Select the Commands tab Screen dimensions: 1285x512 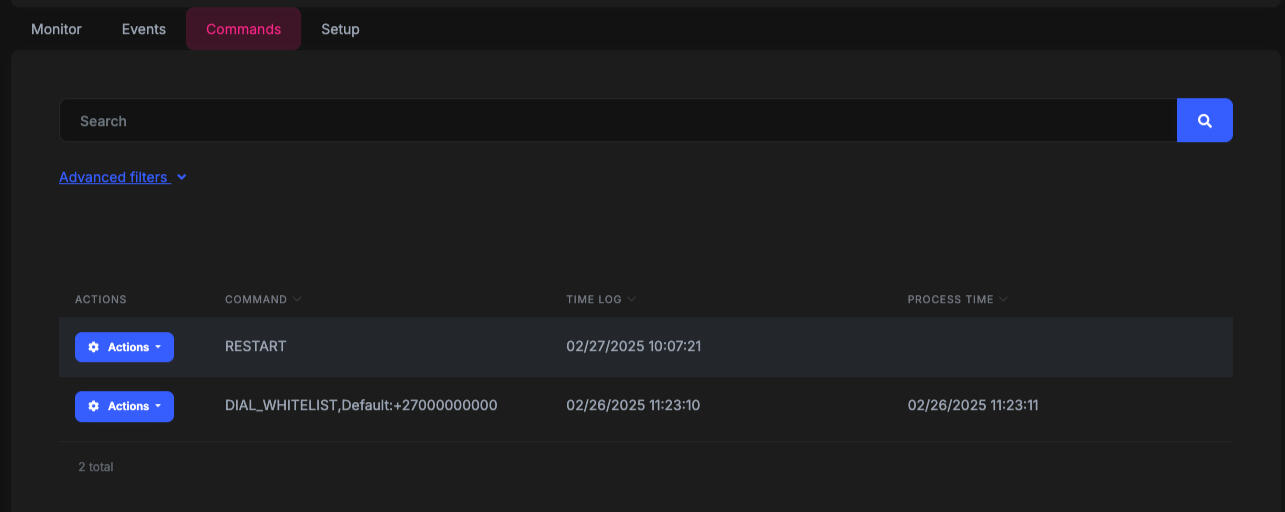[243, 29]
